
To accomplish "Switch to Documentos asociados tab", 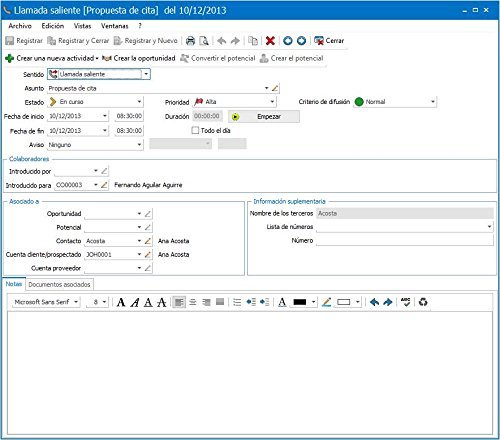I will [59, 284].
